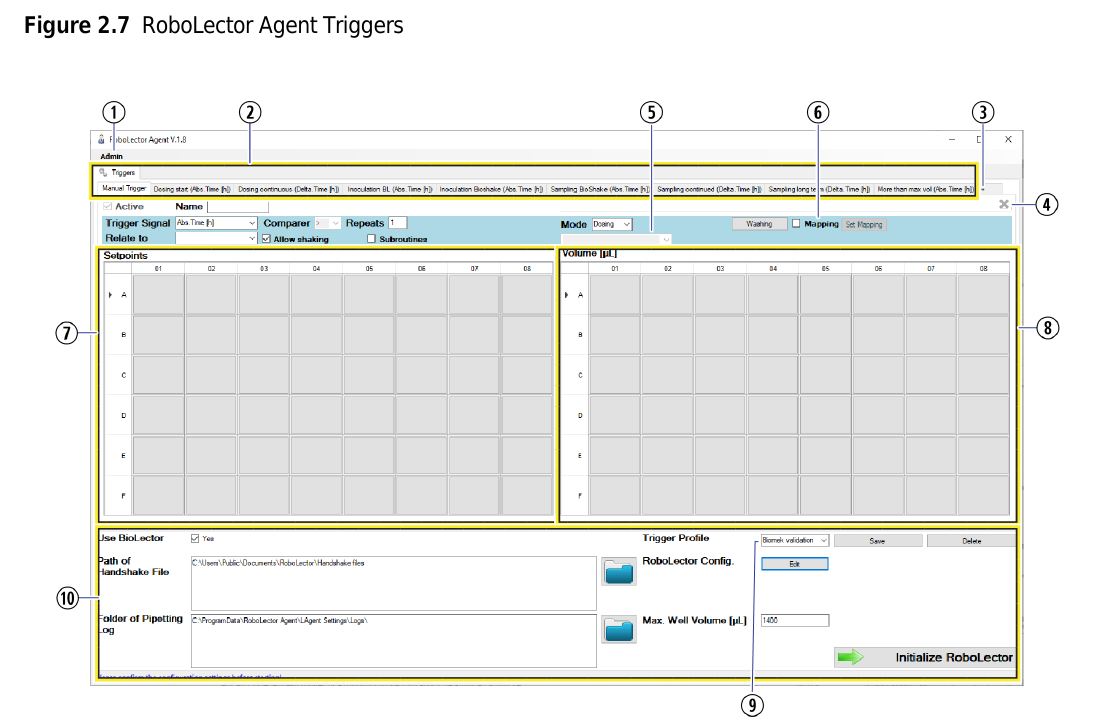The height and width of the screenshot is (720, 1100).
Task: Select Setpoints row A arrow indicator
Action: coord(110,295)
